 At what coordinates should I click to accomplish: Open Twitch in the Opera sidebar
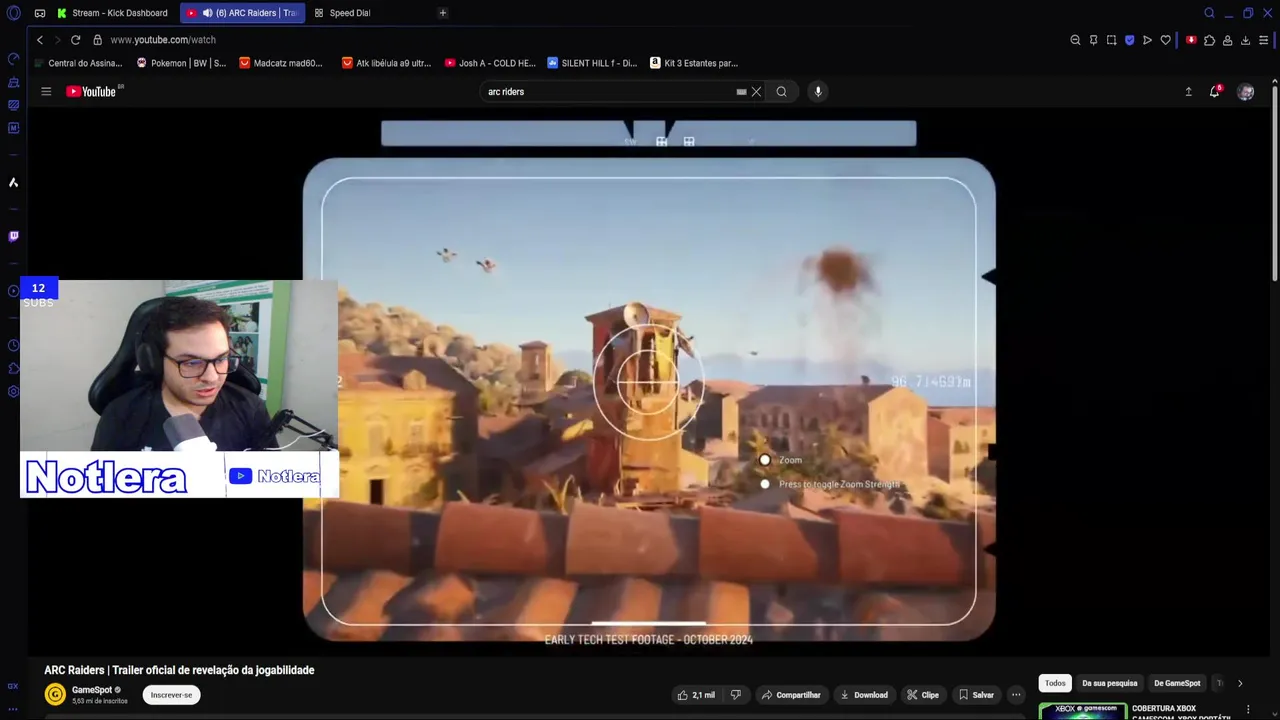click(13, 236)
